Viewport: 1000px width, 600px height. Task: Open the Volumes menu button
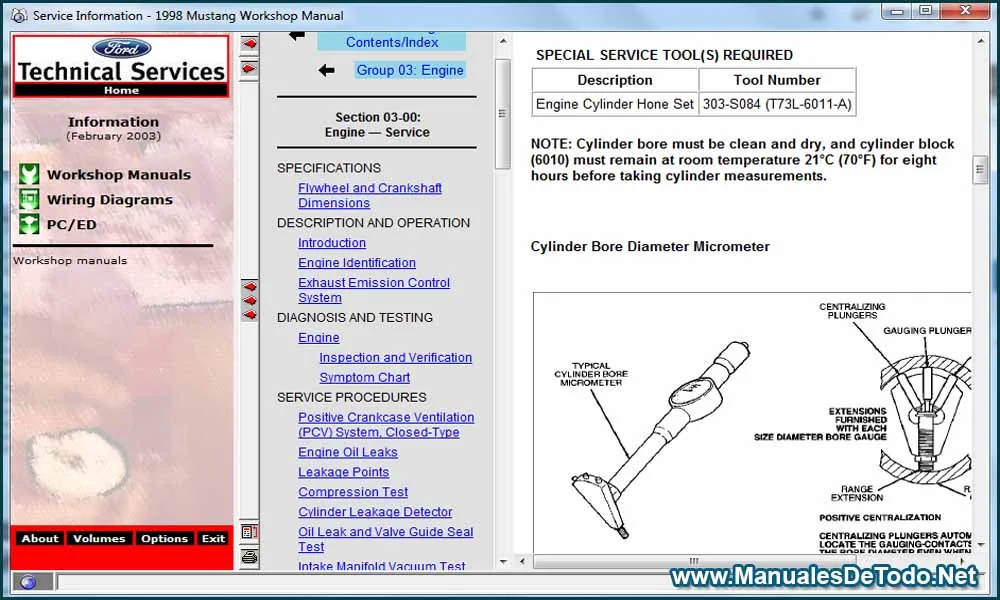coord(99,538)
